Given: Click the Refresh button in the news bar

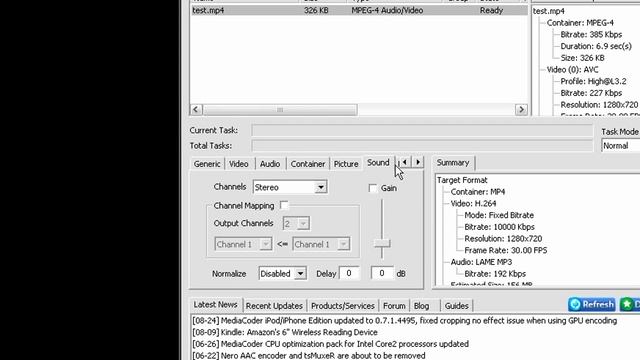Looking at the screenshot, I should point(592,304).
